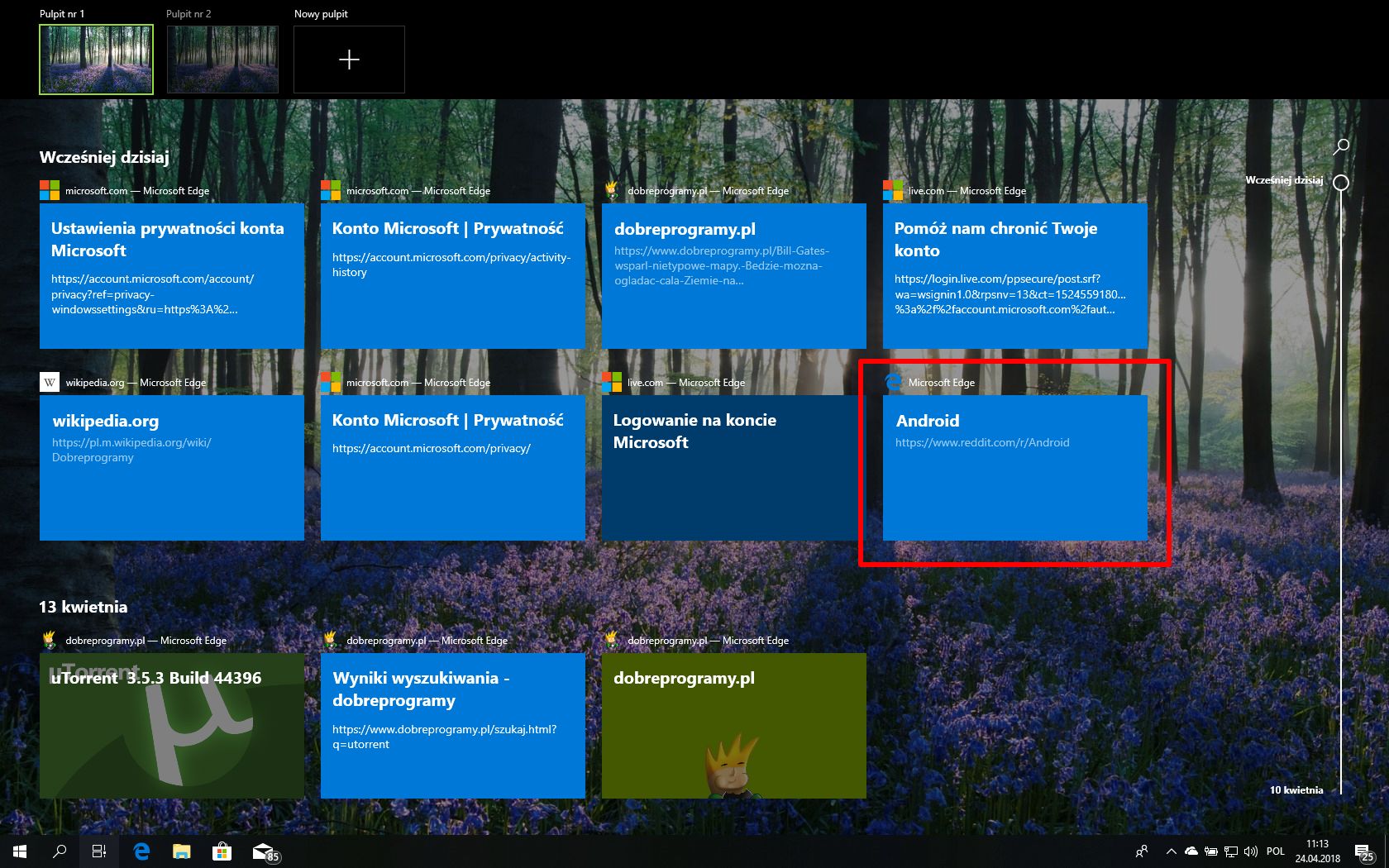This screenshot has width=1389, height=868.
Task: Open the uTorrent 3.5.3 Build 44396 card
Action: (172, 726)
